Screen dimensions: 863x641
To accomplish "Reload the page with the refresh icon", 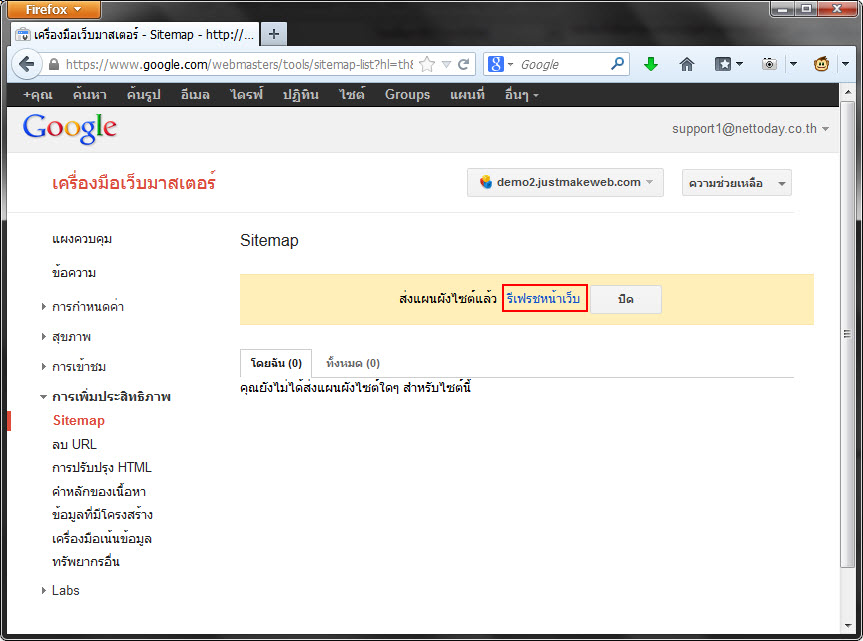I will pos(463,64).
